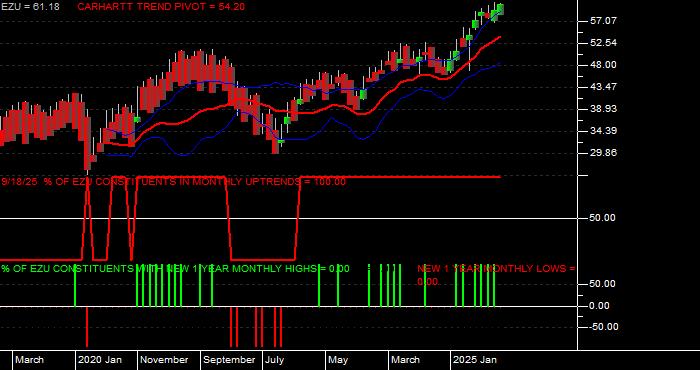
Task: Click the September date label
Action: (229, 360)
